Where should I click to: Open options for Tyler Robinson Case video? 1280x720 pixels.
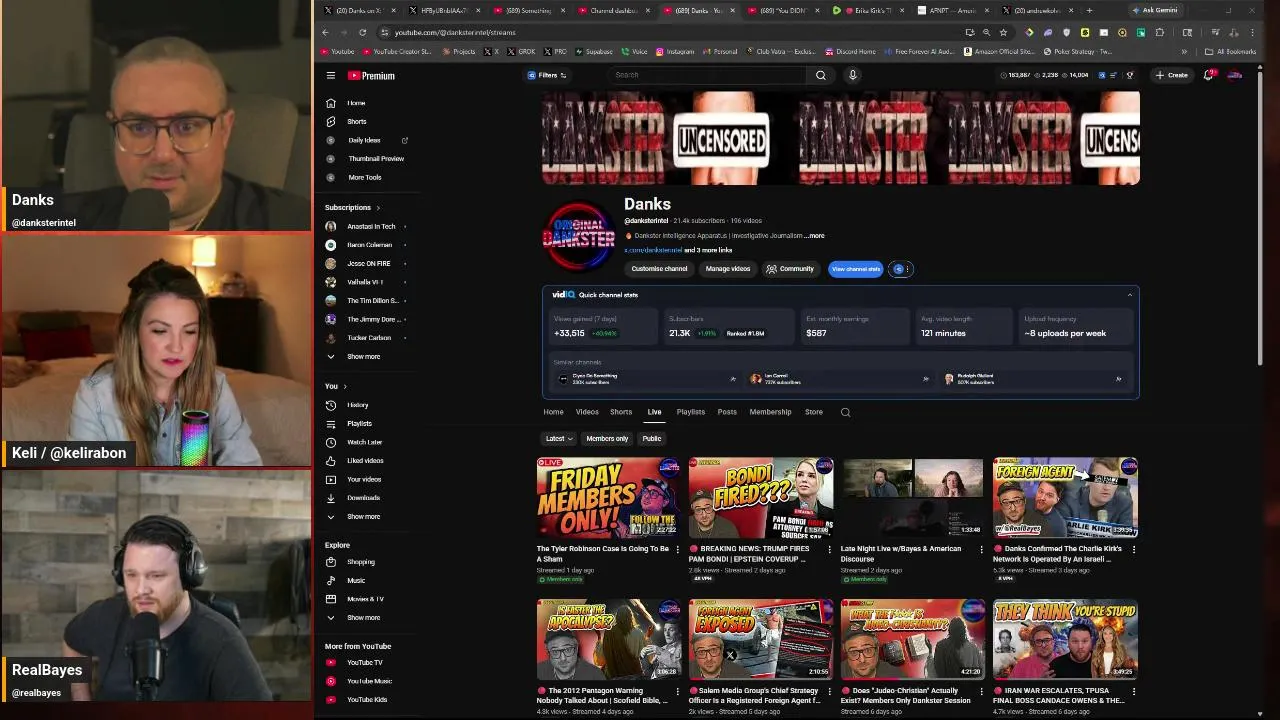click(677, 549)
